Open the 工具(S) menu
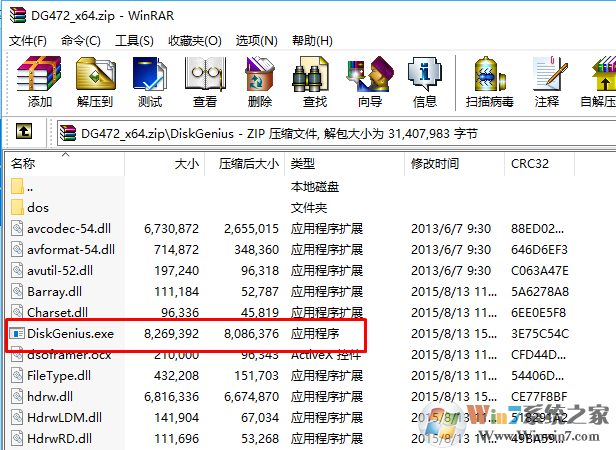The width and height of the screenshot is (616, 450). [x=134, y=40]
